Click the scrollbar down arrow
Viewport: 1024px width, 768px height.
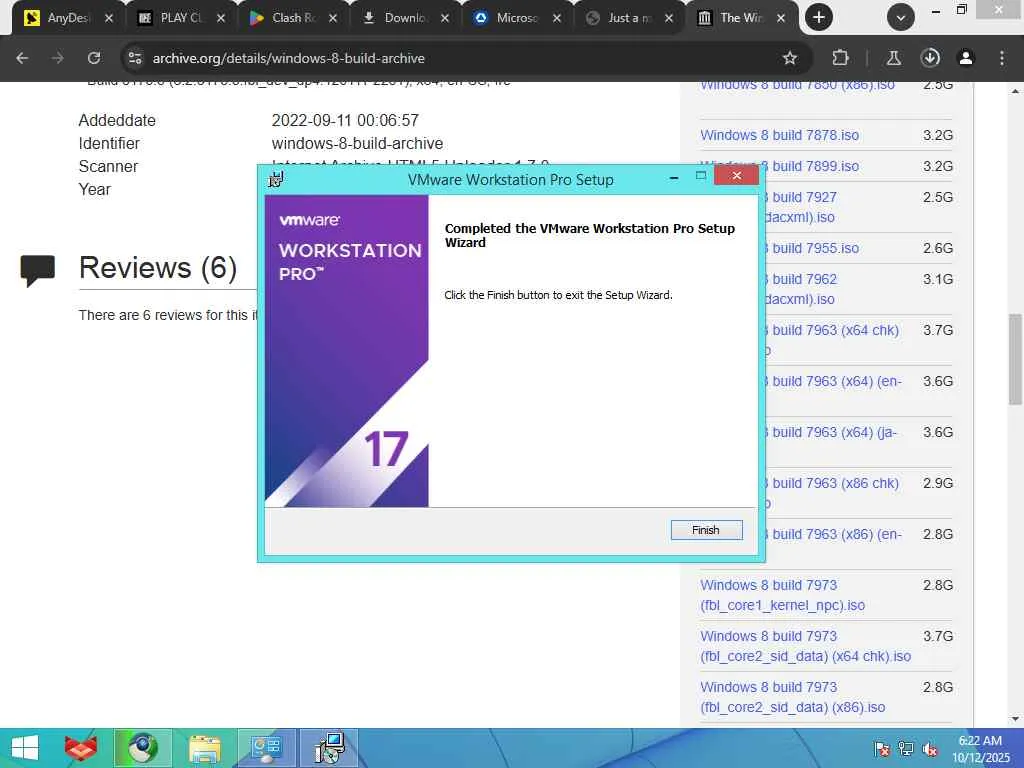pyautogui.click(x=1015, y=719)
